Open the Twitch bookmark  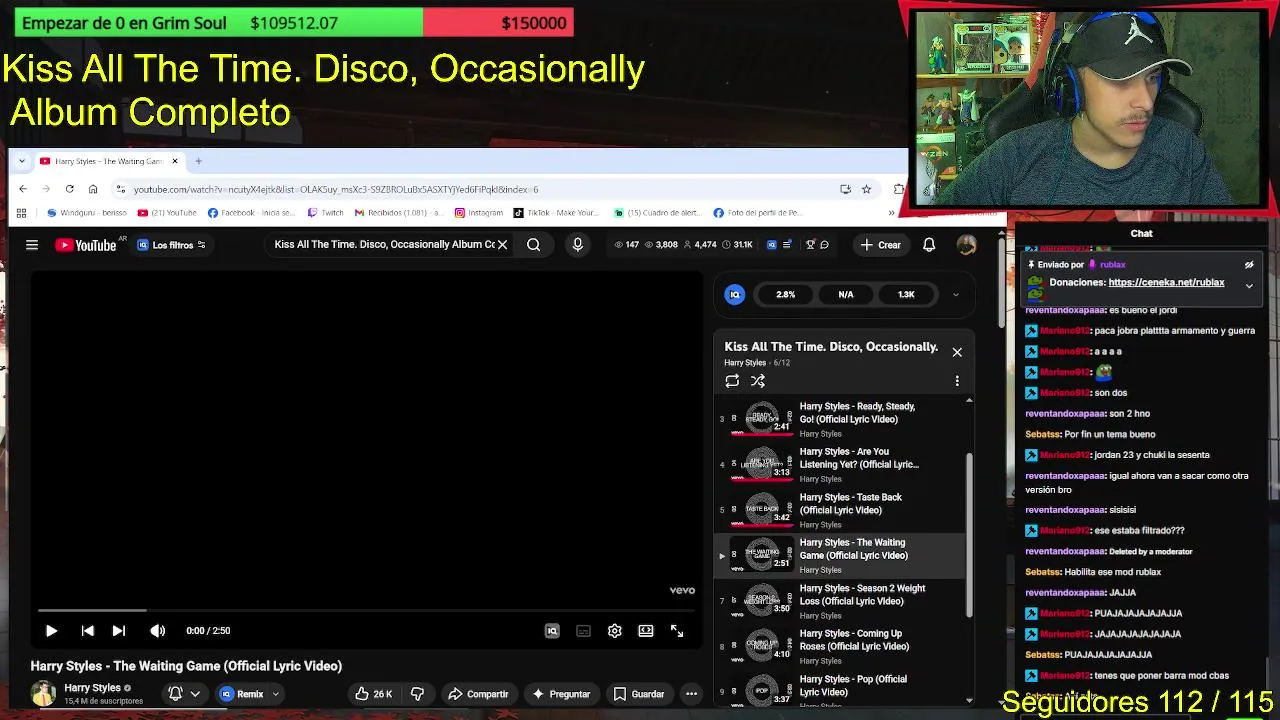pyautogui.click(x=326, y=213)
